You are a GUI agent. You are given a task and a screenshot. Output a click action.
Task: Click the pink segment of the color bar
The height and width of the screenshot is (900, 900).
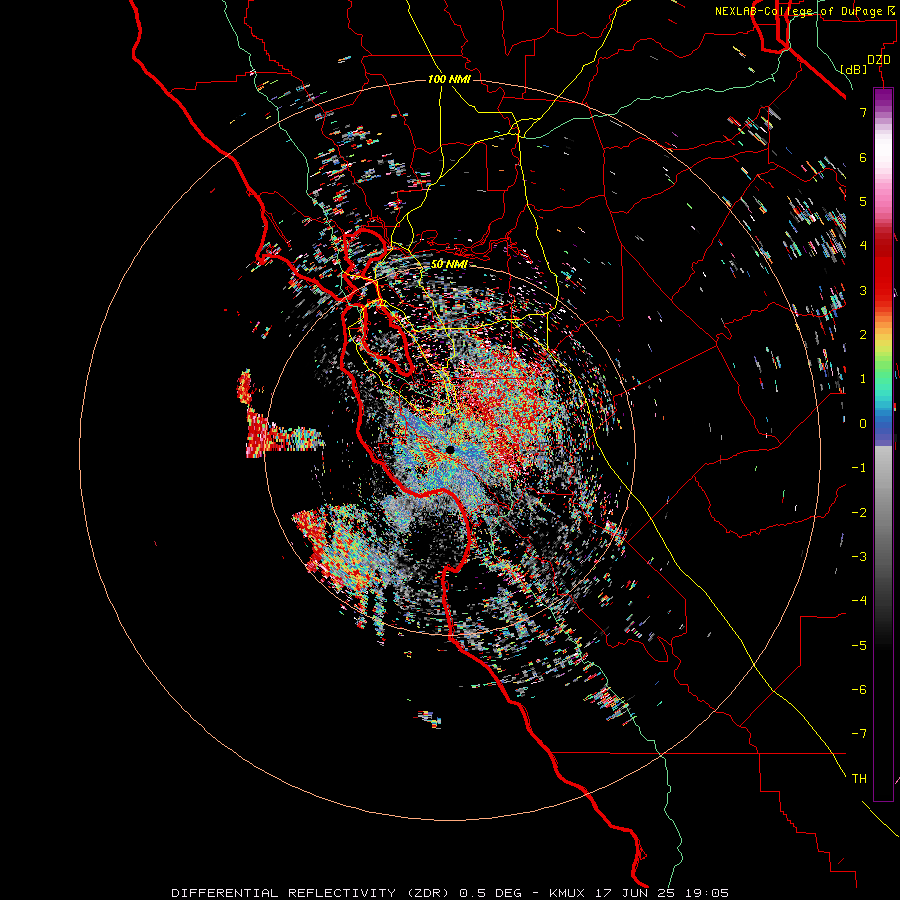click(883, 198)
